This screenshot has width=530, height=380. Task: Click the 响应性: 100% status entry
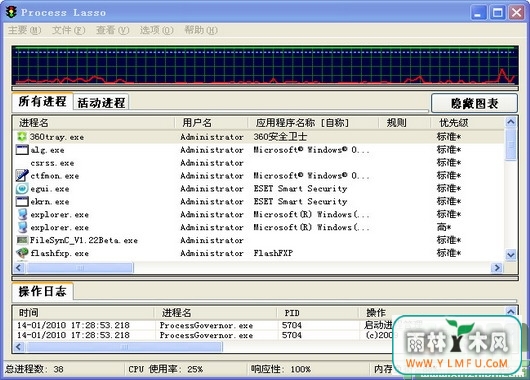[x=281, y=369]
